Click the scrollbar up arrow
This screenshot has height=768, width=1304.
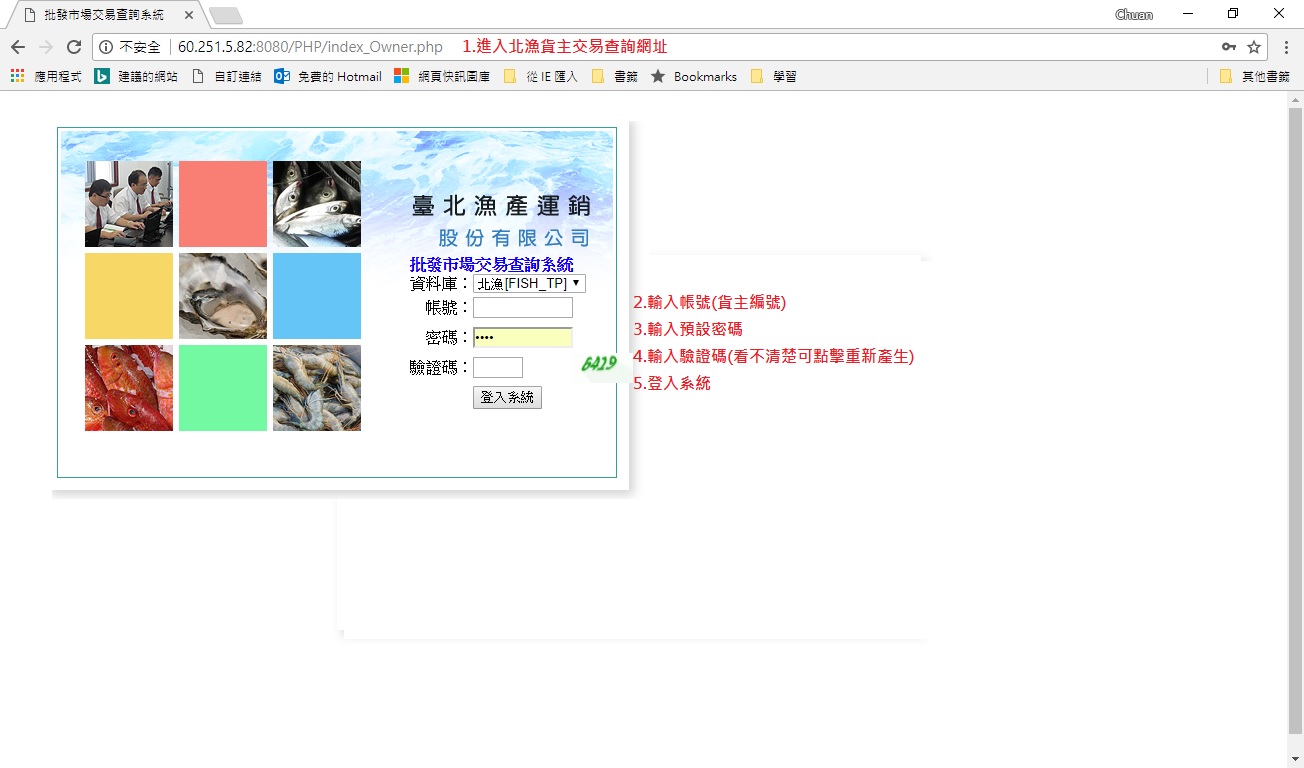(x=1295, y=99)
